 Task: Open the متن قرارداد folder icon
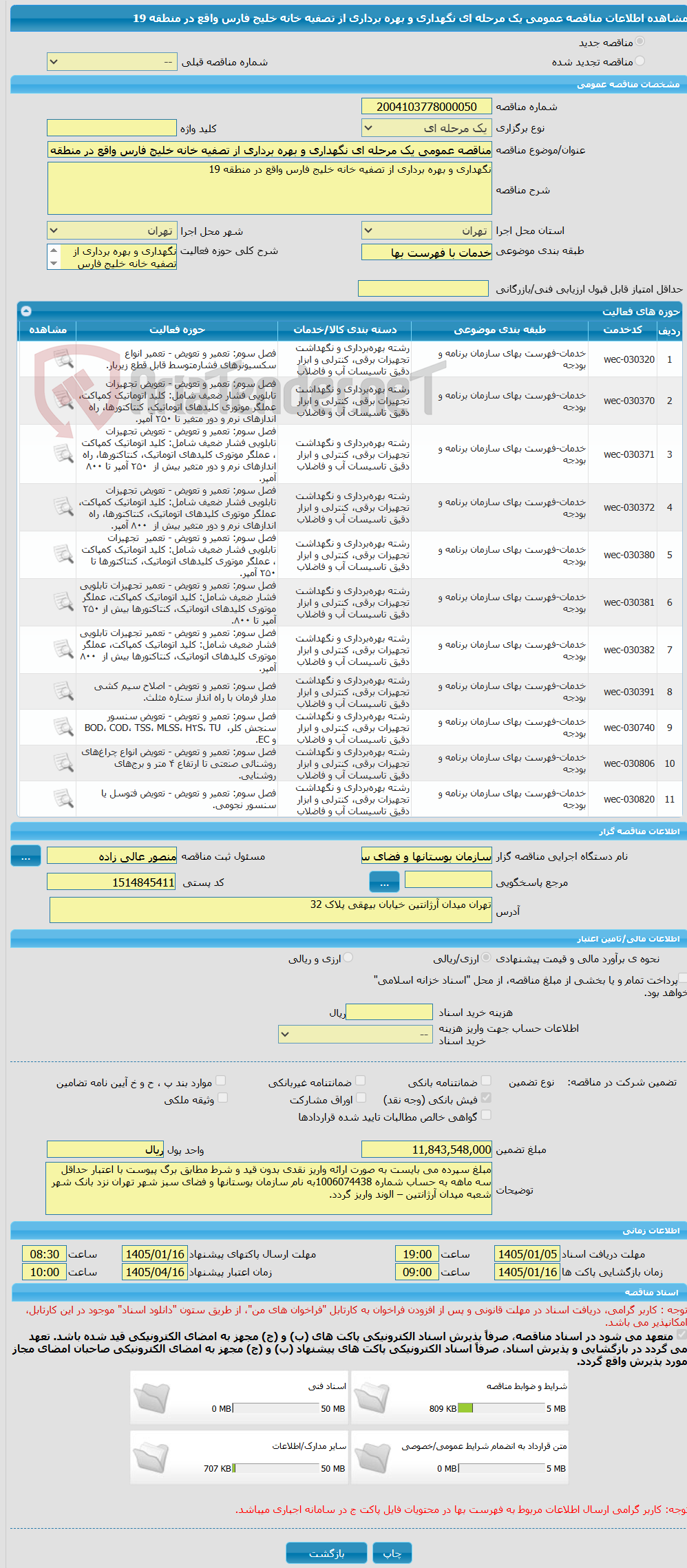pos(372,1457)
